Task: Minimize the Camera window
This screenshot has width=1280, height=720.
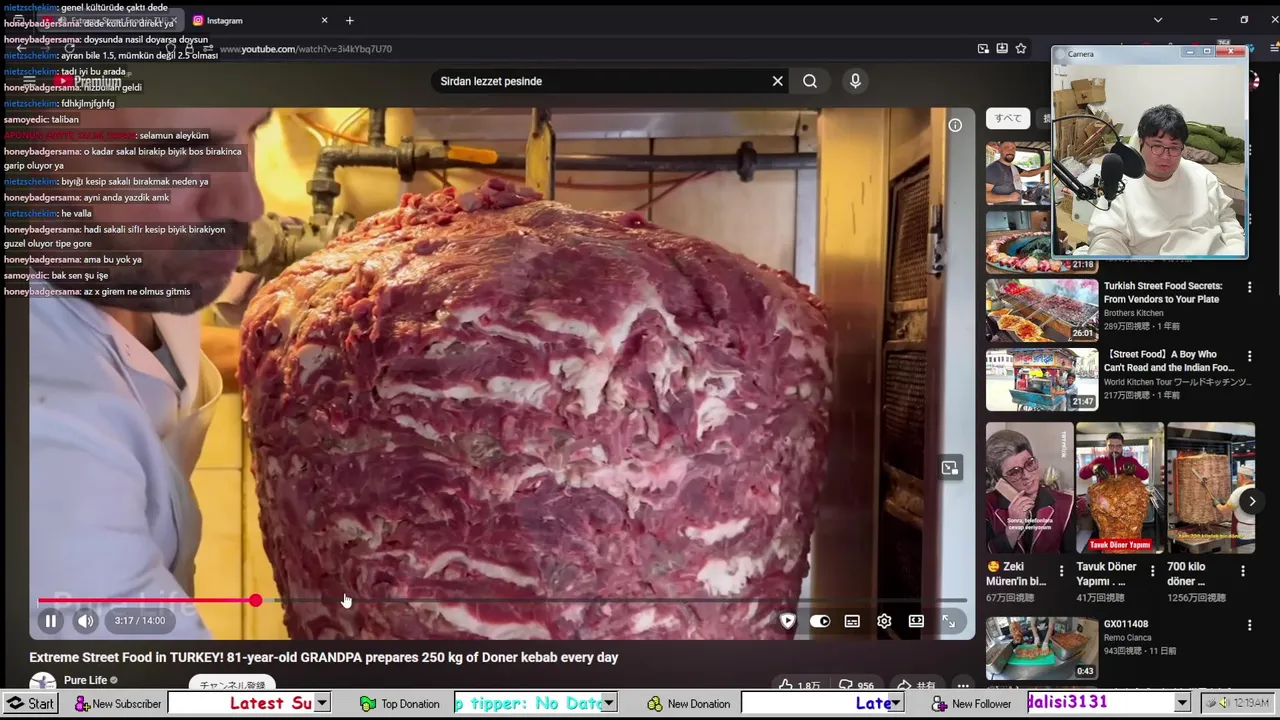Action: tap(1189, 52)
